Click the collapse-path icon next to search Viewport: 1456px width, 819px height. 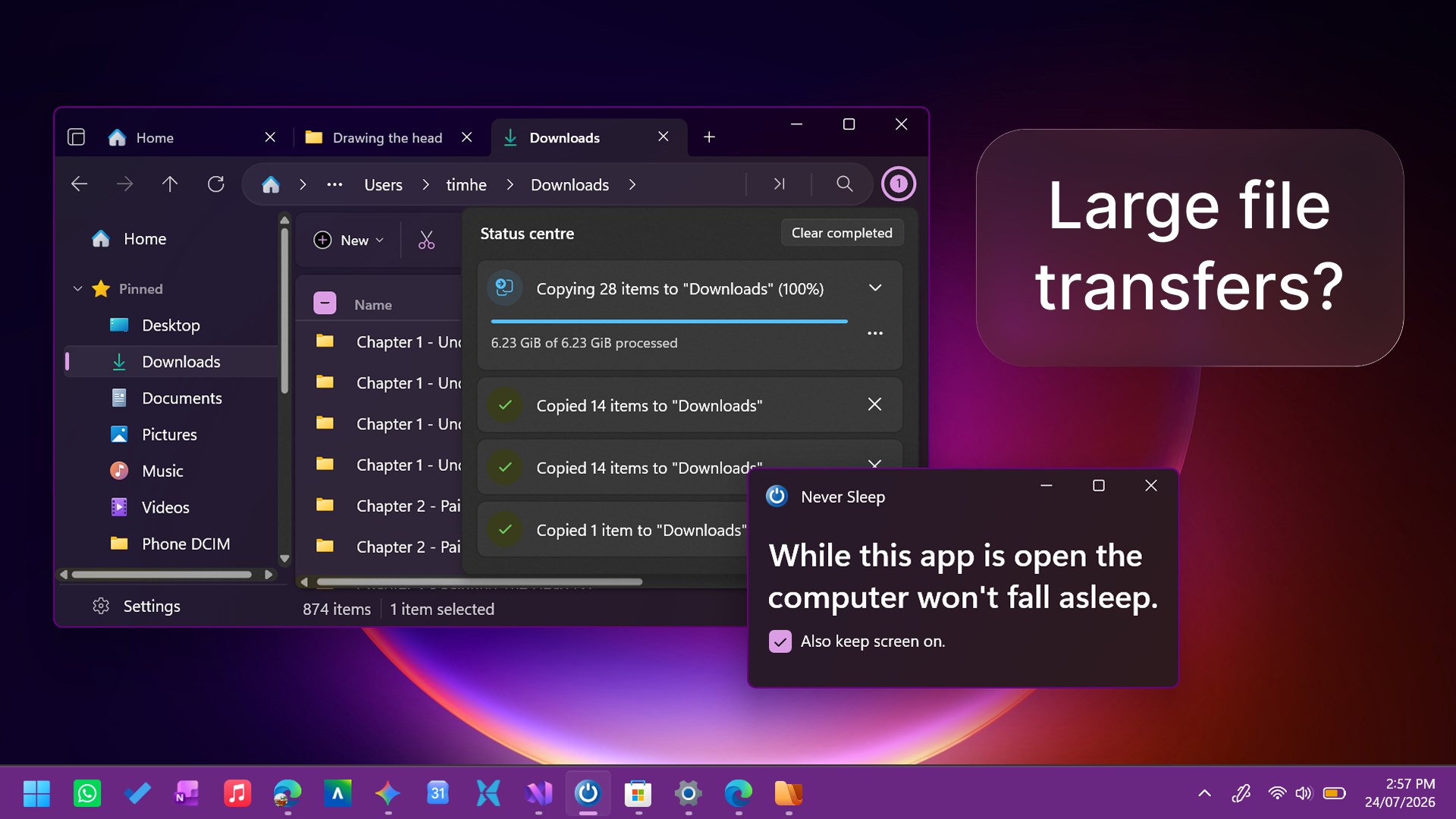[779, 184]
